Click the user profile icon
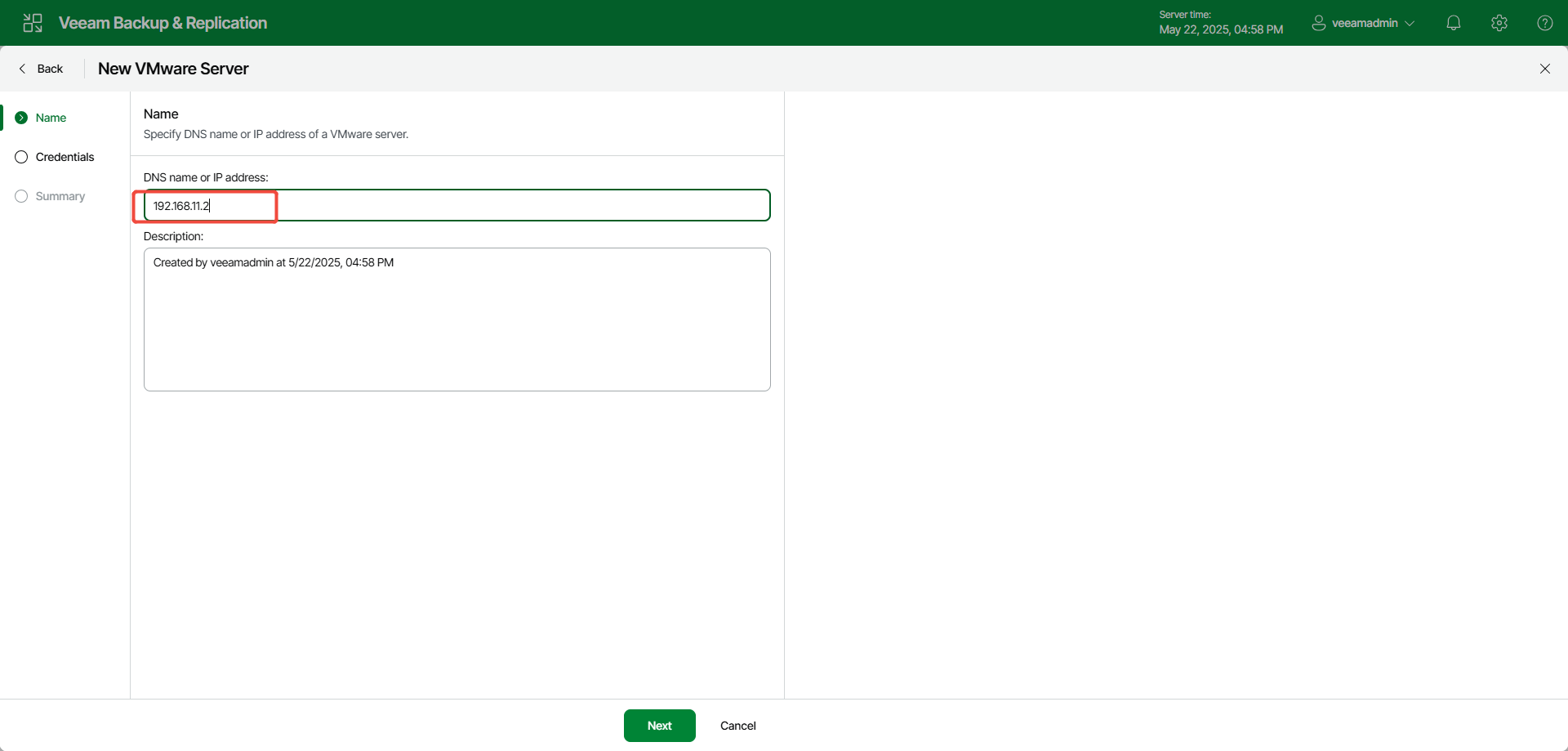The image size is (1568, 751). tap(1318, 23)
